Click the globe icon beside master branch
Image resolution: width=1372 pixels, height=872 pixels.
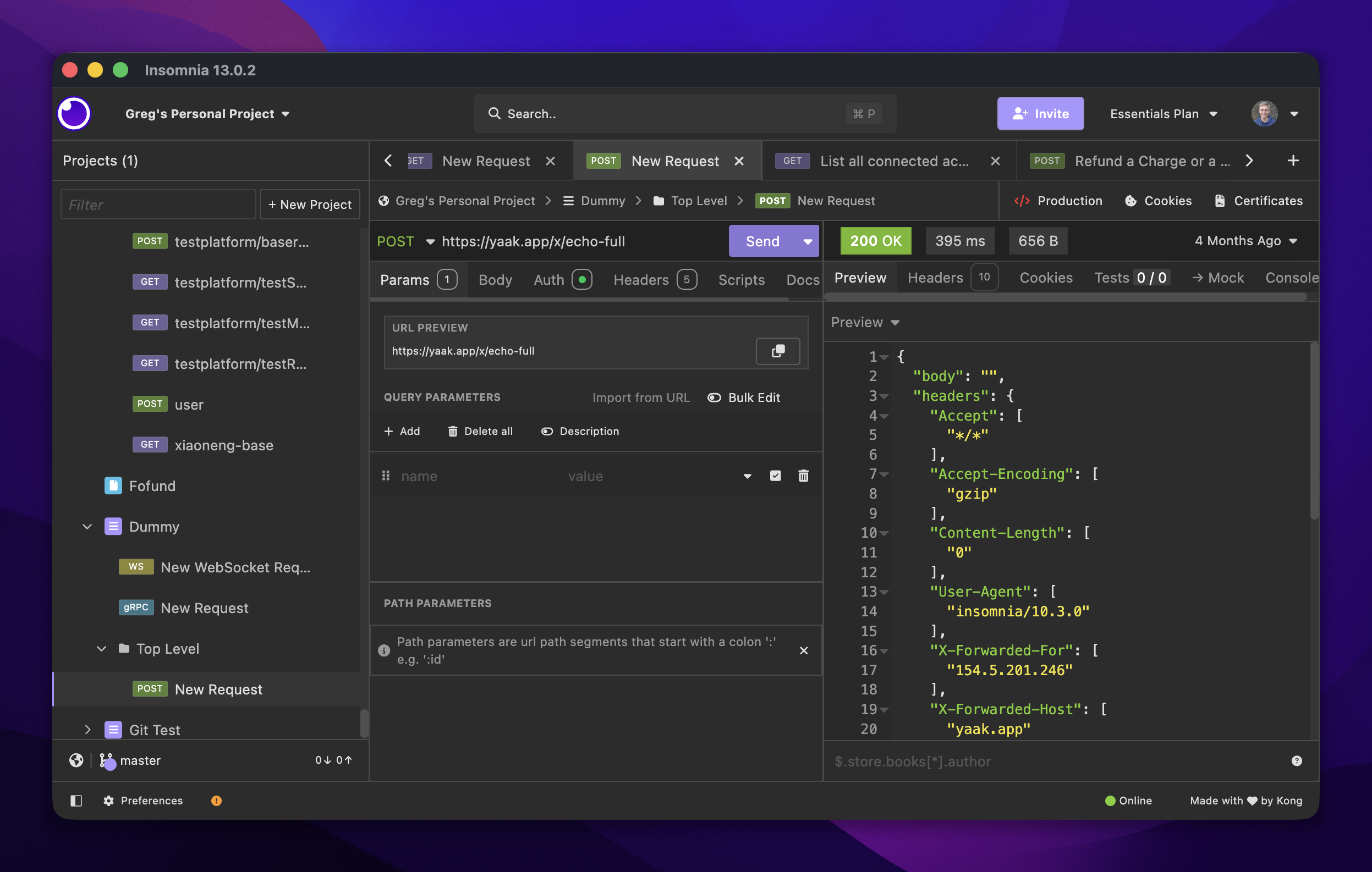click(76, 760)
